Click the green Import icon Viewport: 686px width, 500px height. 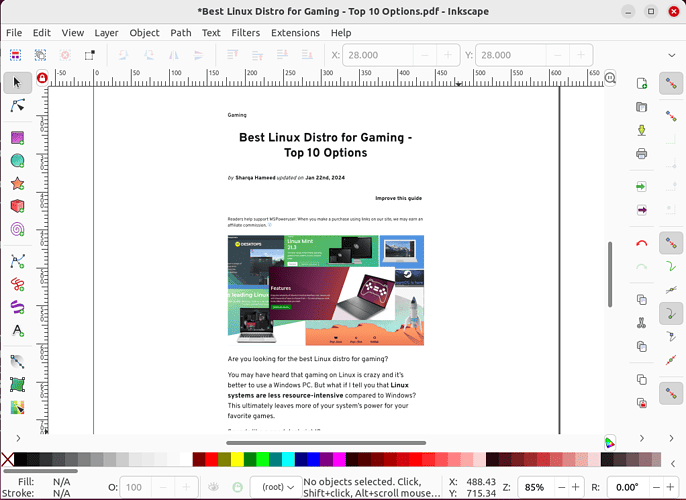(x=641, y=187)
